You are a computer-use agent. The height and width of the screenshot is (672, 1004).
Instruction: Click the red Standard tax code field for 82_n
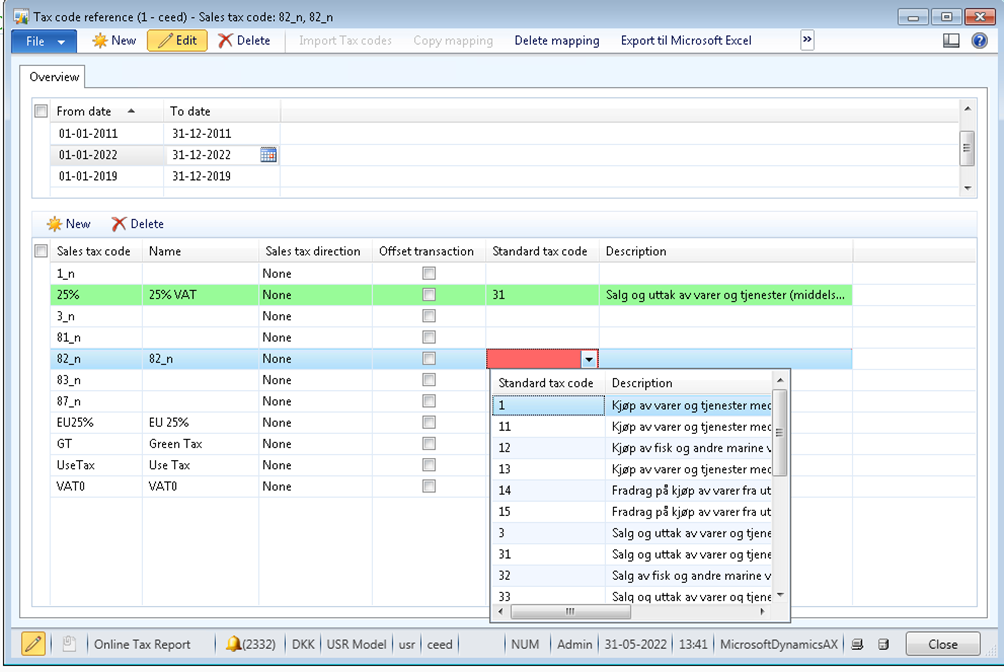534,359
